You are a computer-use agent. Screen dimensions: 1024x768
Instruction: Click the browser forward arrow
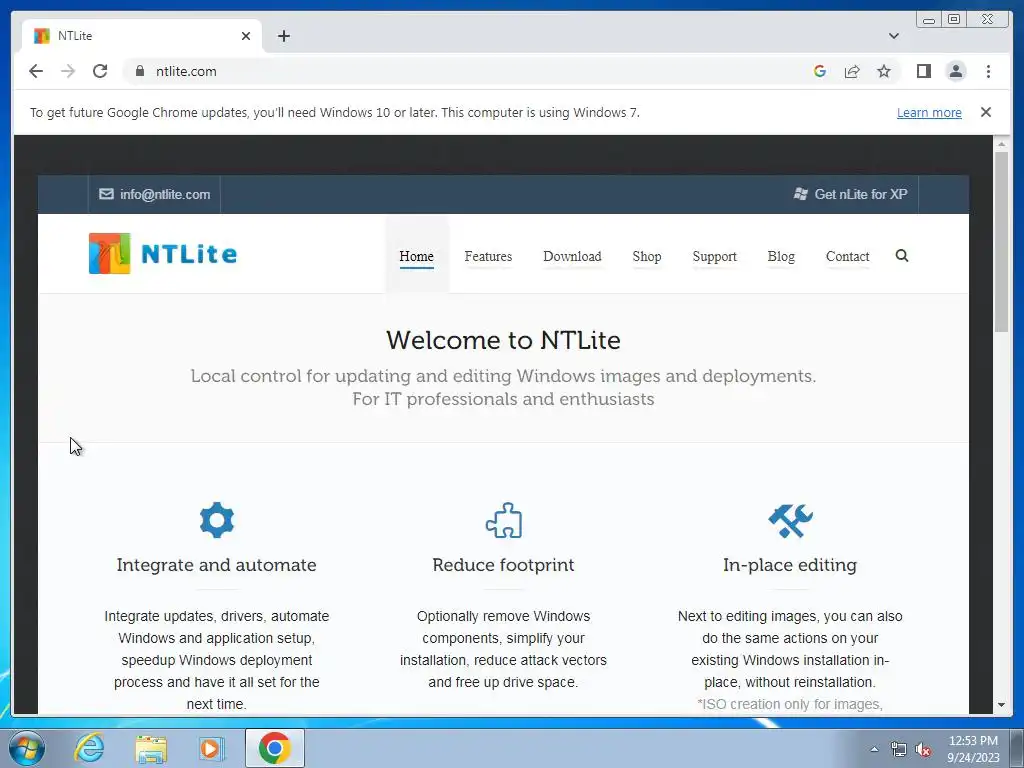pos(68,71)
